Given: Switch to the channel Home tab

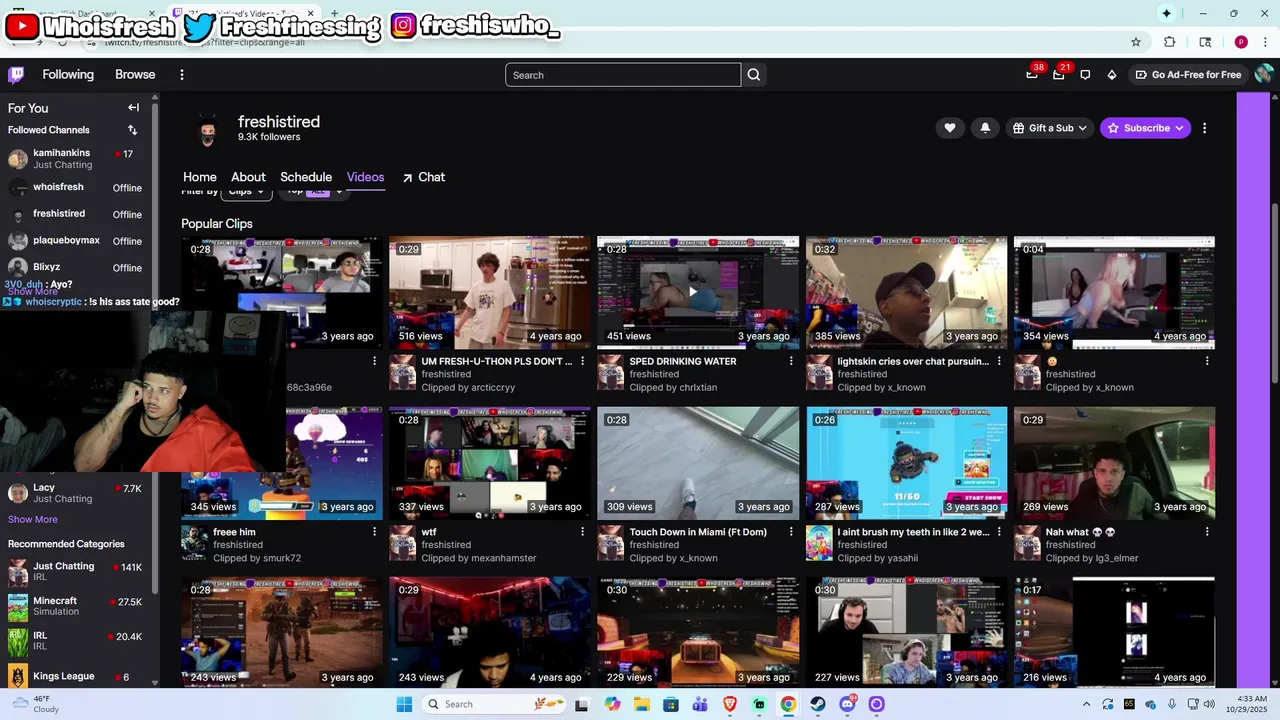Looking at the screenshot, I should (200, 177).
